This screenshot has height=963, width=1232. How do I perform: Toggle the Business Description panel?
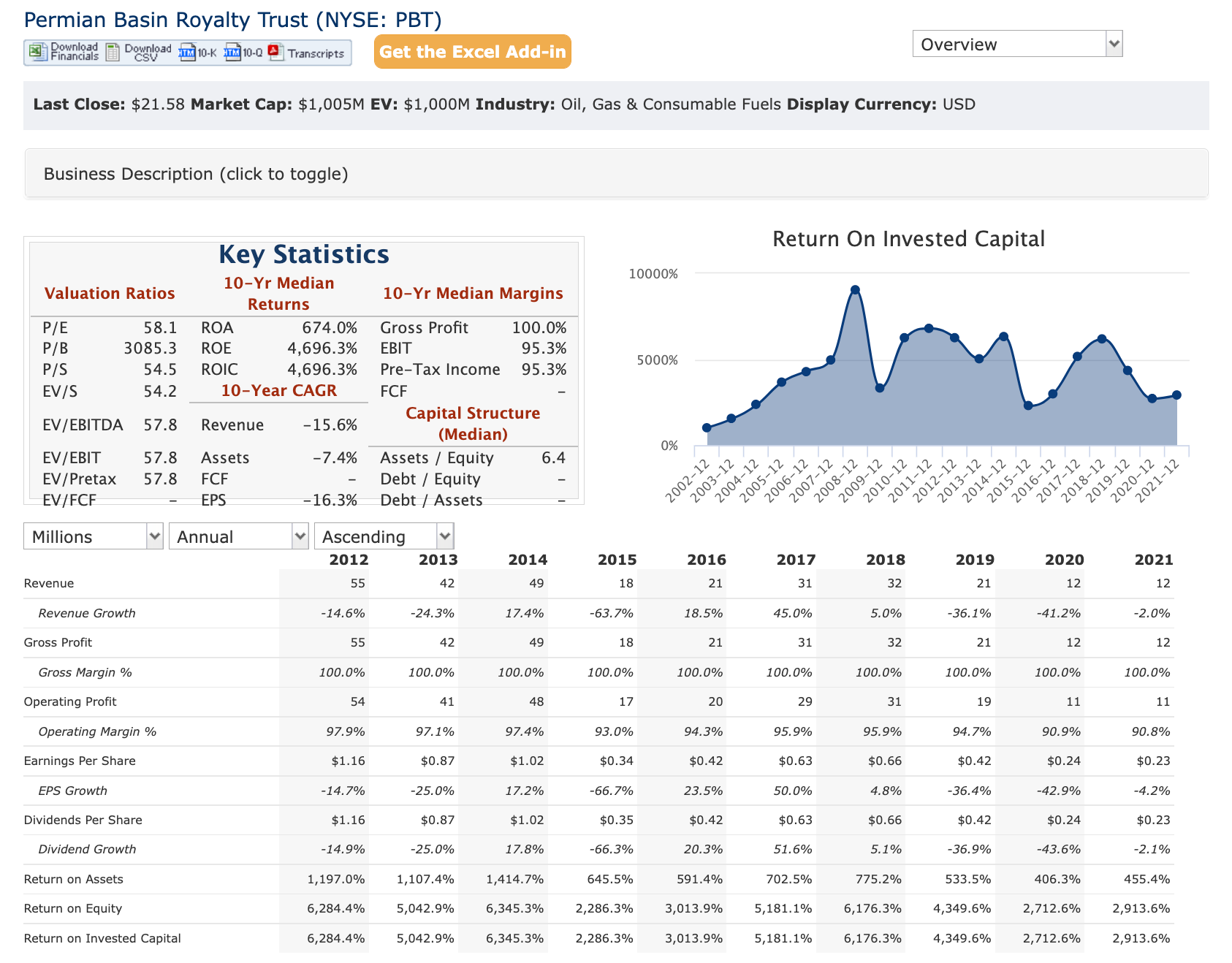[x=616, y=173]
